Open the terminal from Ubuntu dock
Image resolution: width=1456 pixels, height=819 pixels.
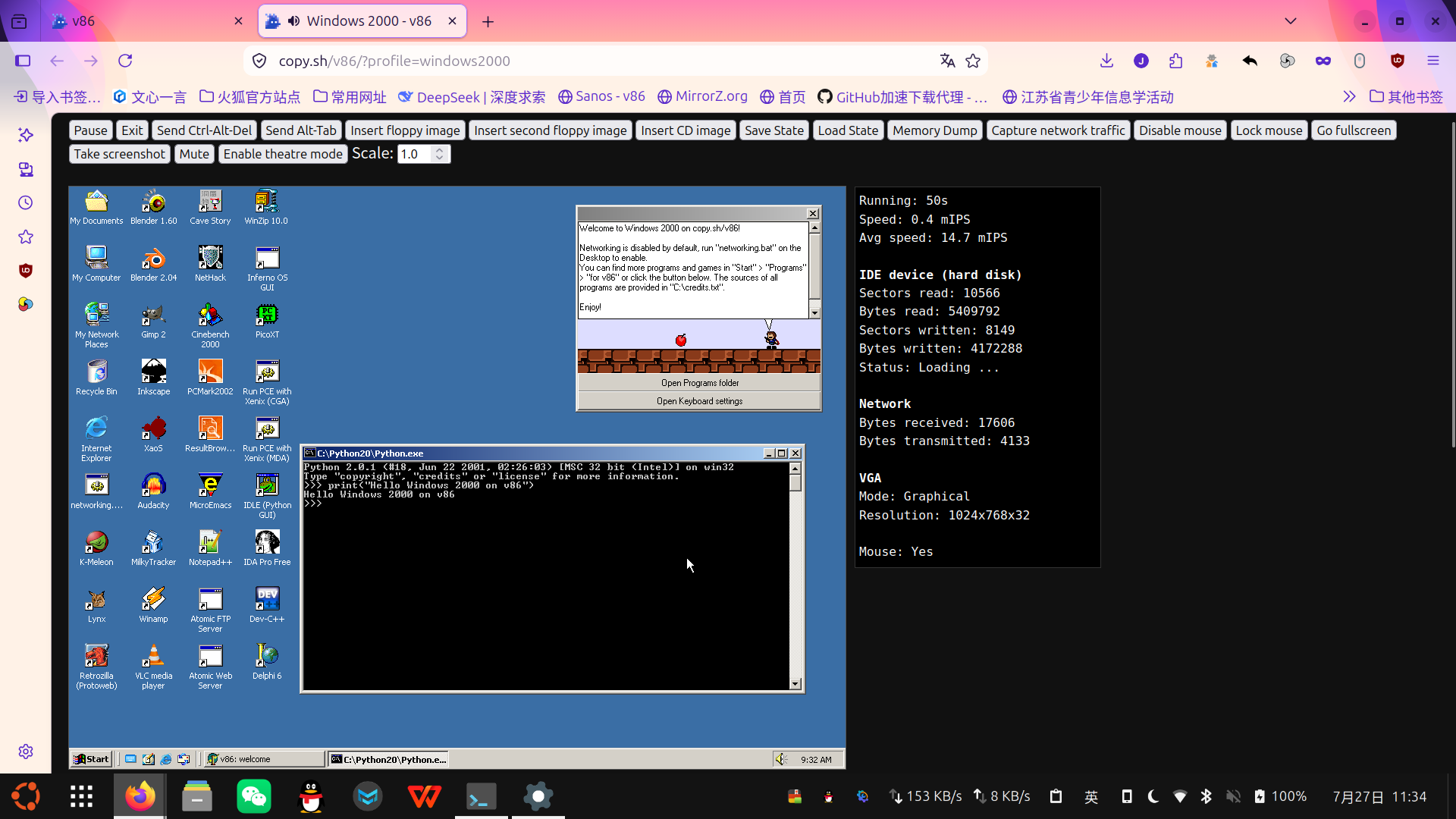coord(482,796)
